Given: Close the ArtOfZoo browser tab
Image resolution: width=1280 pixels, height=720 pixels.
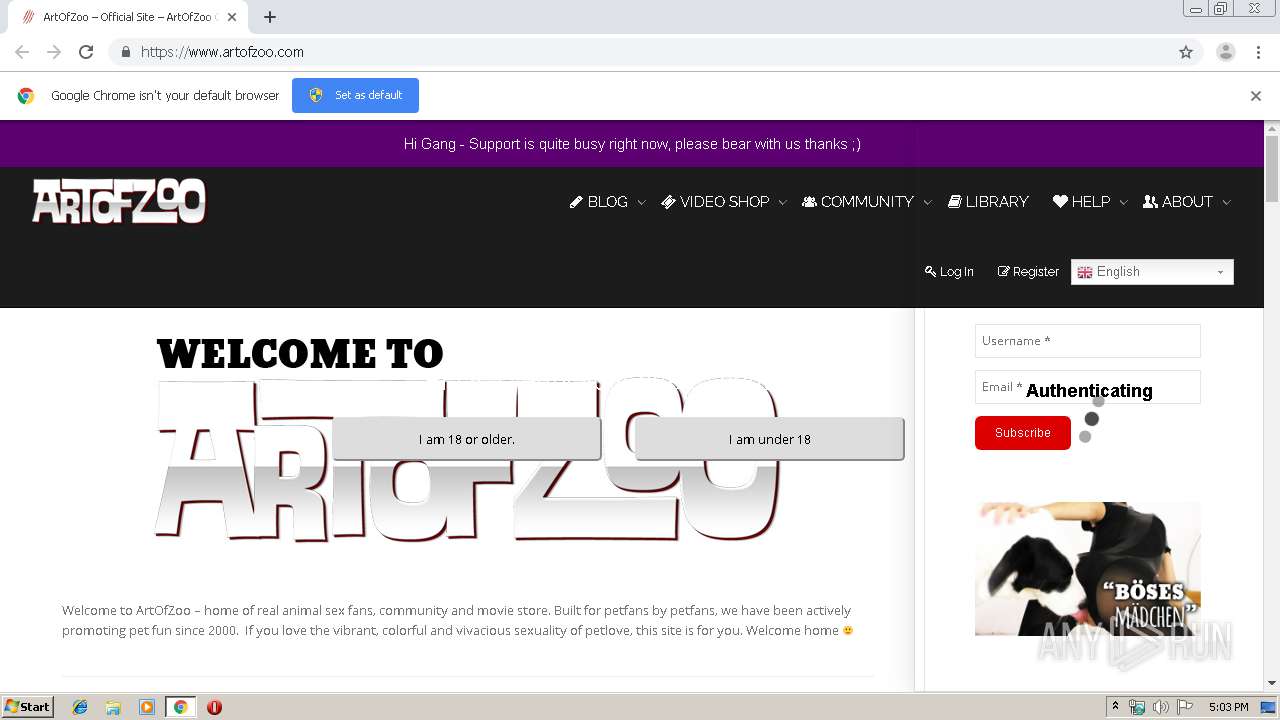Looking at the screenshot, I should (232, 17).
